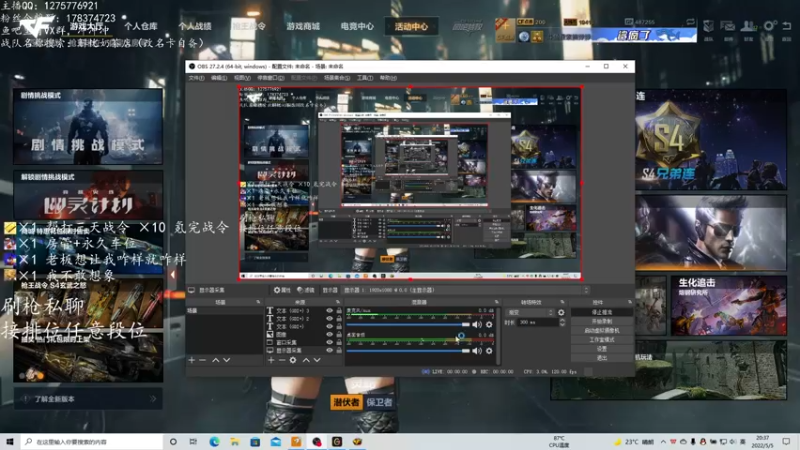Screen dimensions: 800x450
Task: Open friends icon in game top bar
Action: point(748,26)
